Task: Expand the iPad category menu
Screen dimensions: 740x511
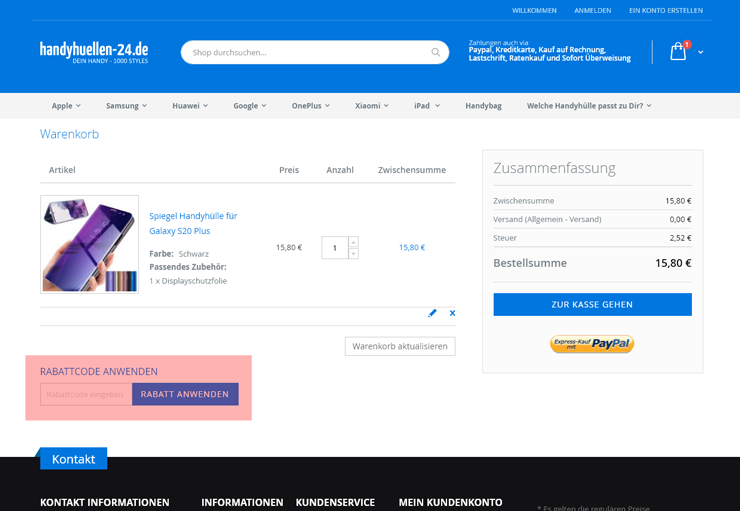Action: (427, 106)
